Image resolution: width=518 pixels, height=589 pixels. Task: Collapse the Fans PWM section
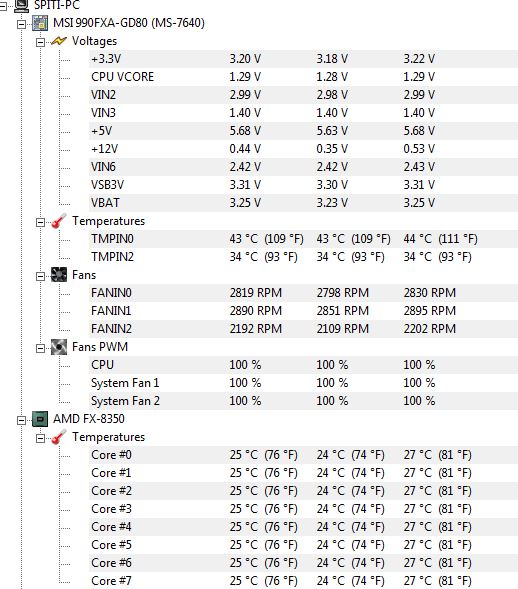click(40, 349)
